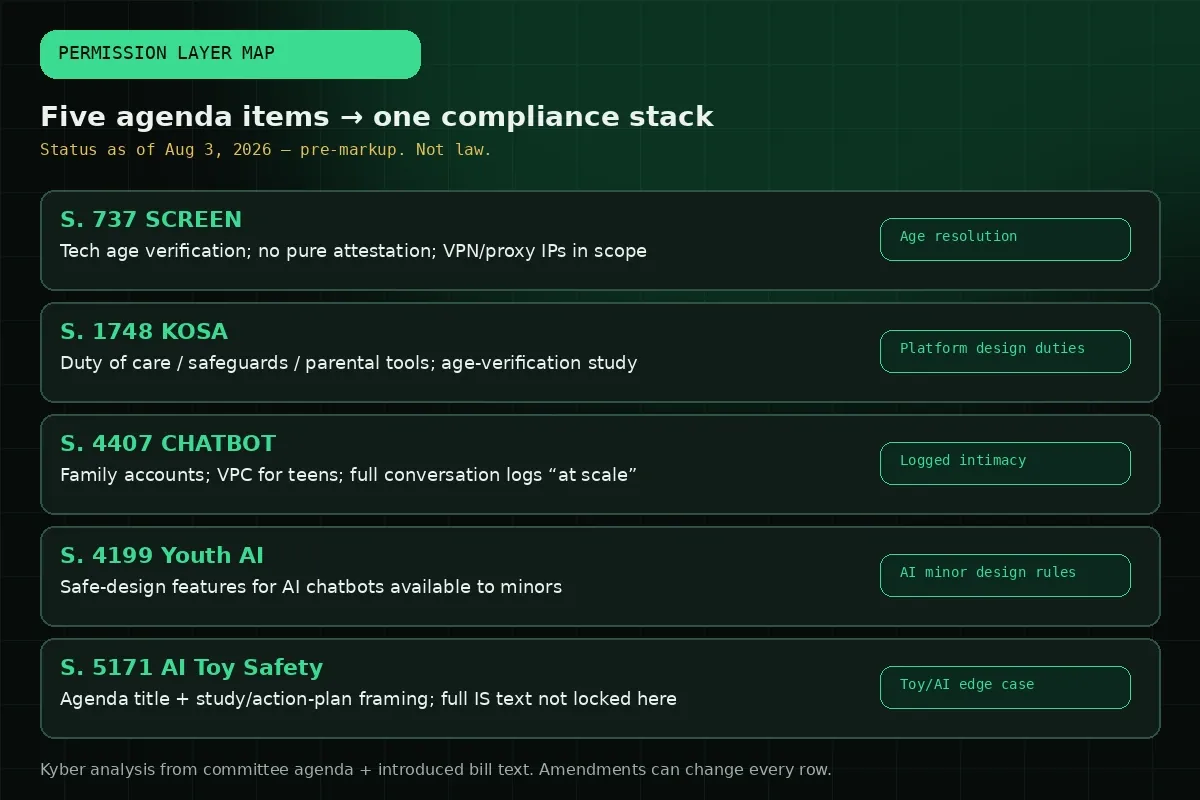Click the Family accounts description text
Image resolution: width=1200 pixels, height=800 pixels.
point(348,475)
